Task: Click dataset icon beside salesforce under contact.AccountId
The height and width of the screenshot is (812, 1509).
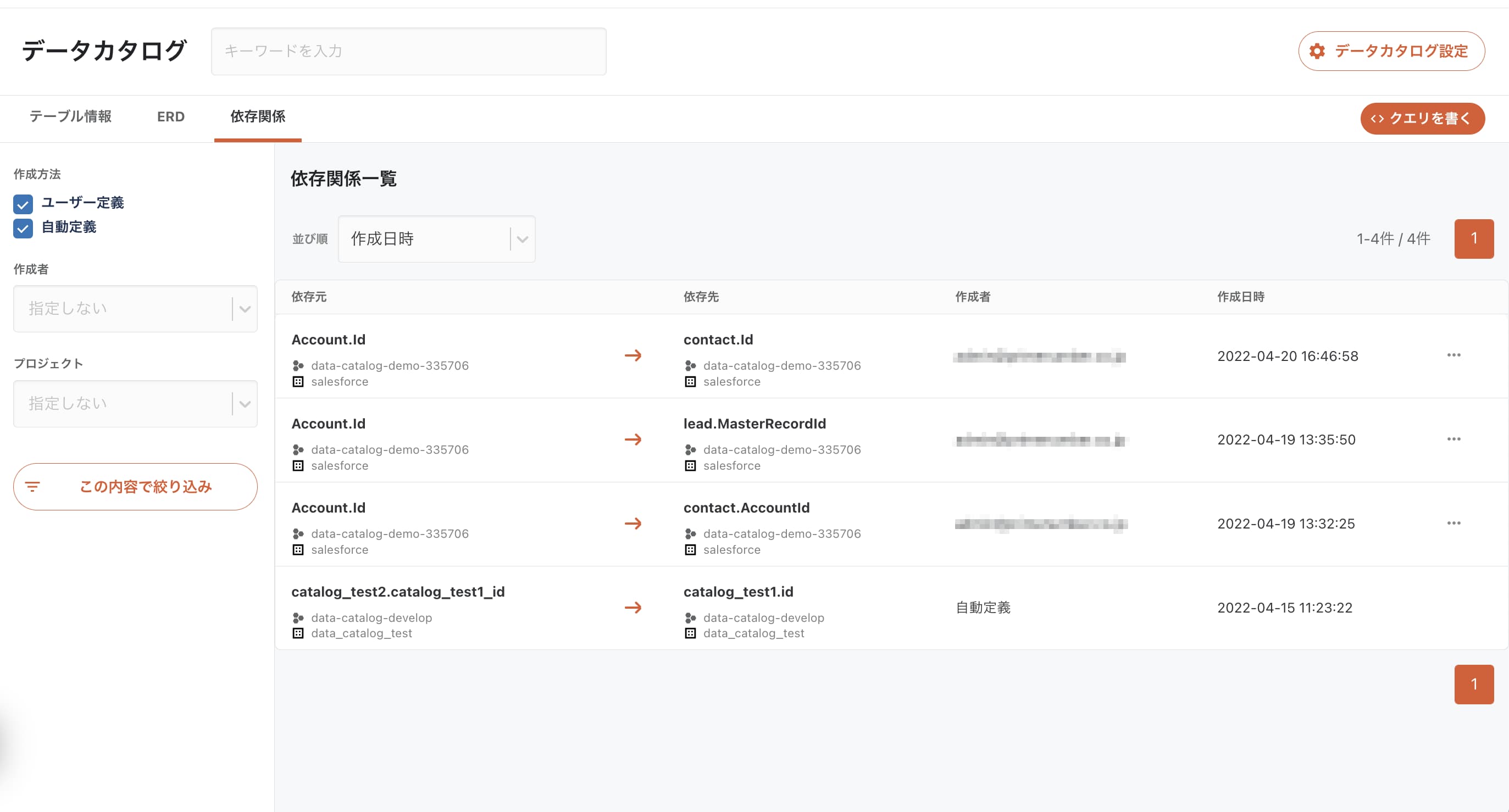Action: point(690,549)
